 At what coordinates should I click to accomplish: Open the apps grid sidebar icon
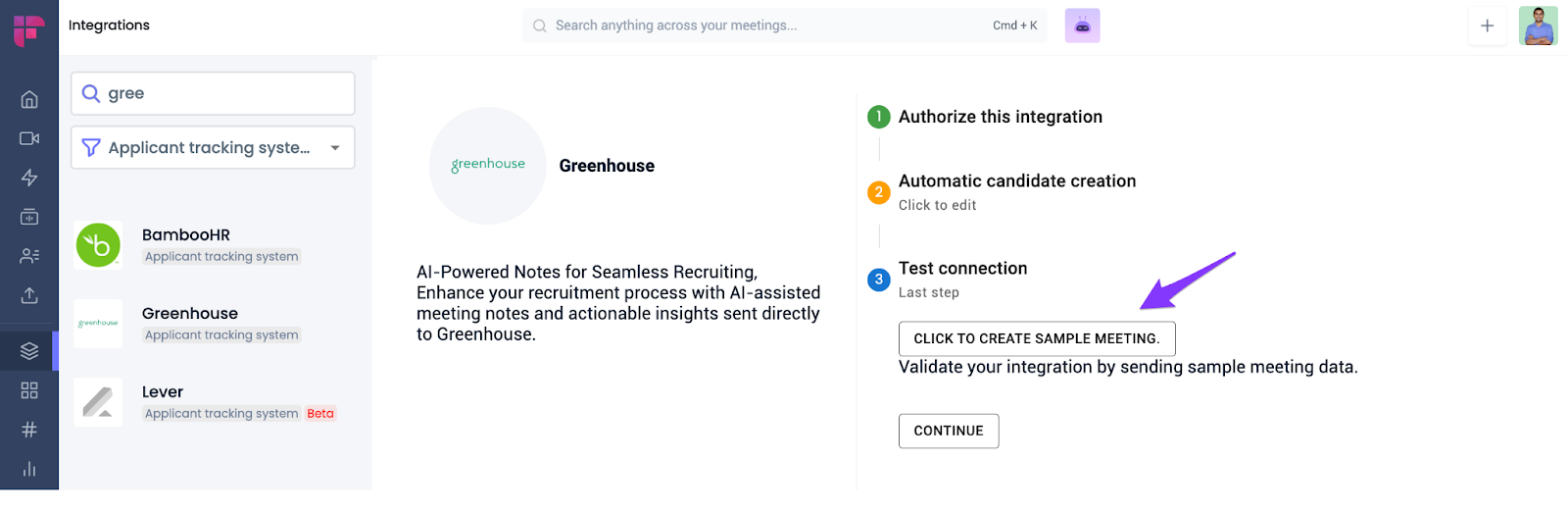[x=29, y=390]
